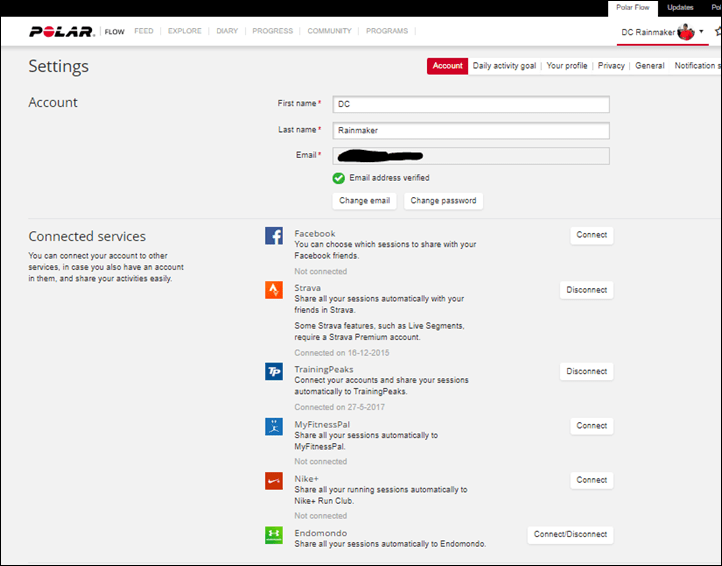Screen dimensions: 722x566
Task: Click the FLOW label beside logo
Action: 114,32
